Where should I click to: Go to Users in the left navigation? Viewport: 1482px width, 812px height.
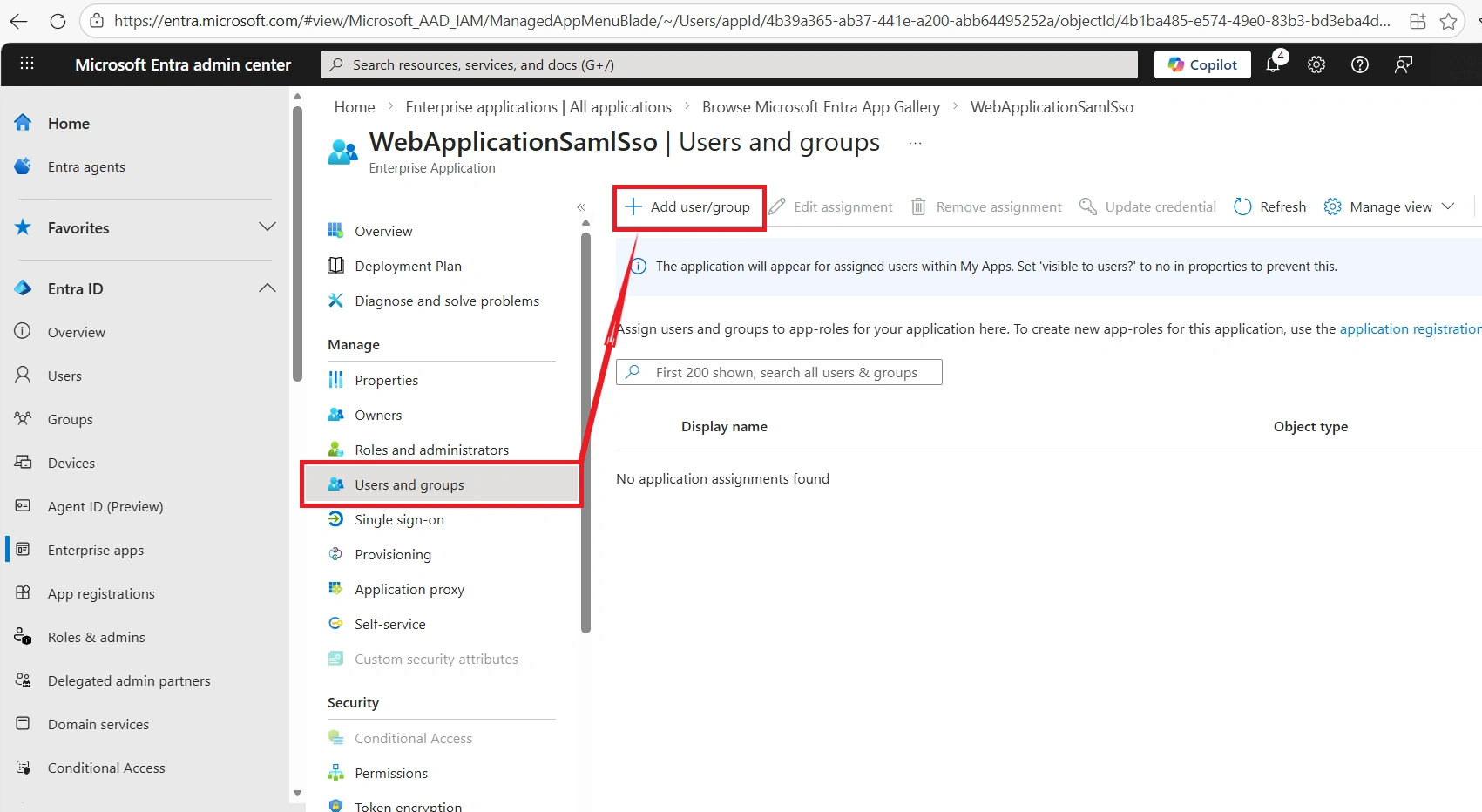coord(64,376)
